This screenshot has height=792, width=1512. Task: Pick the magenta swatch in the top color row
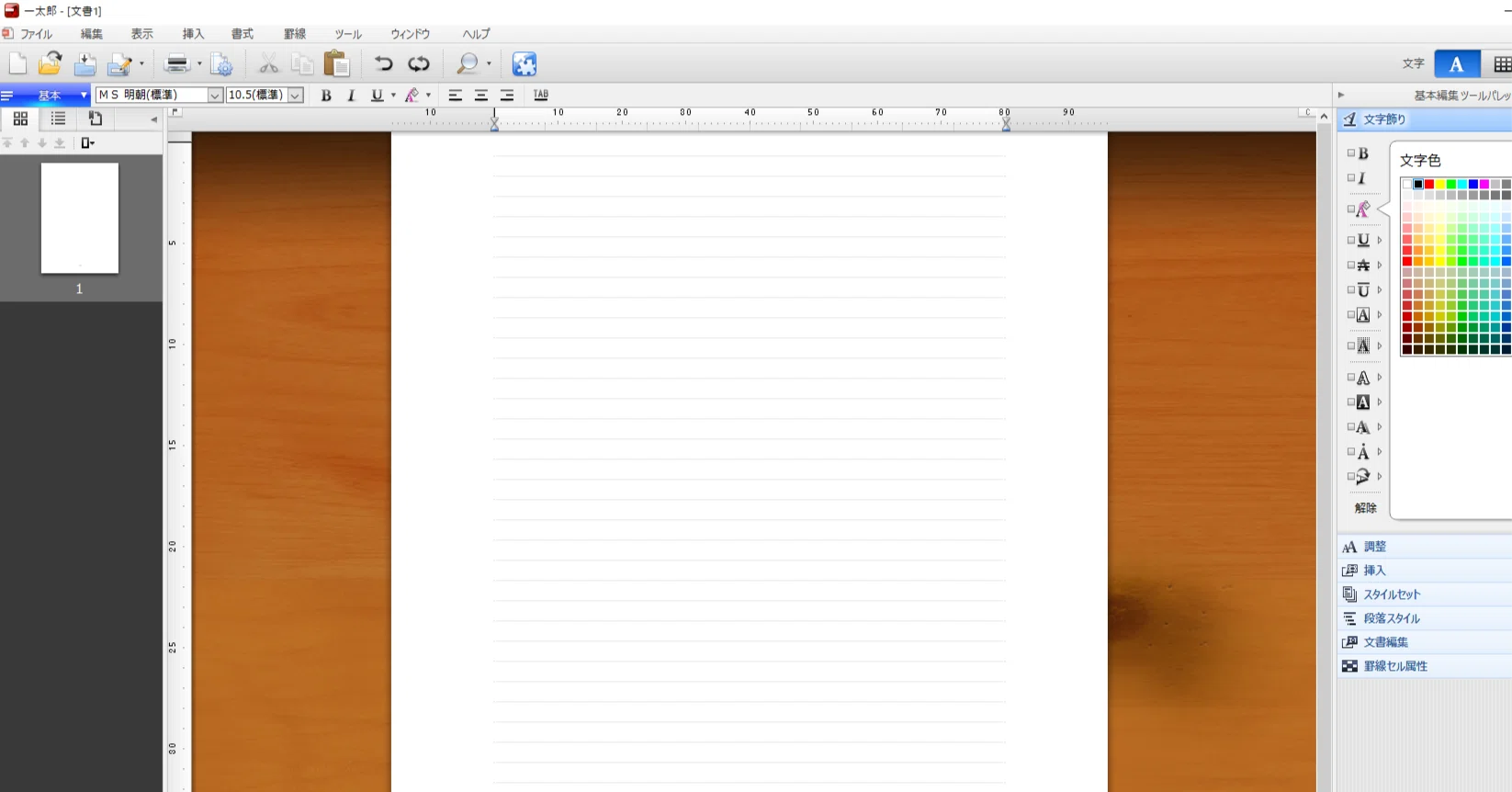(x=1484, y=184)
